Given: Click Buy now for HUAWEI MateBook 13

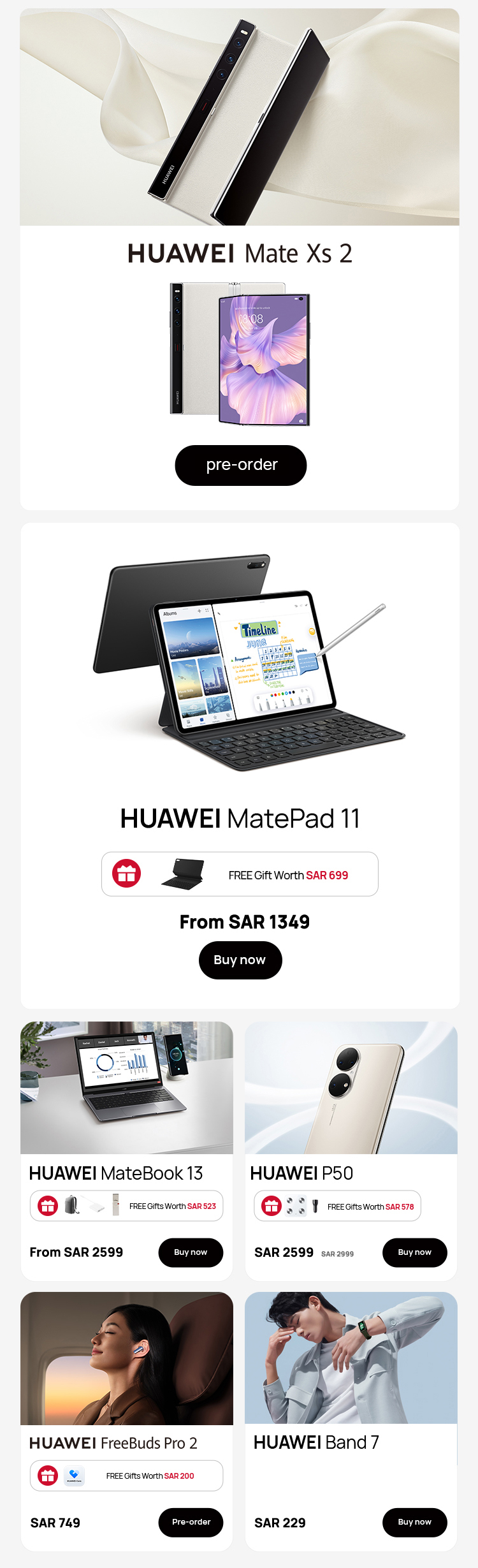Looking at the screenshot, I should (x=191, y=1252).
